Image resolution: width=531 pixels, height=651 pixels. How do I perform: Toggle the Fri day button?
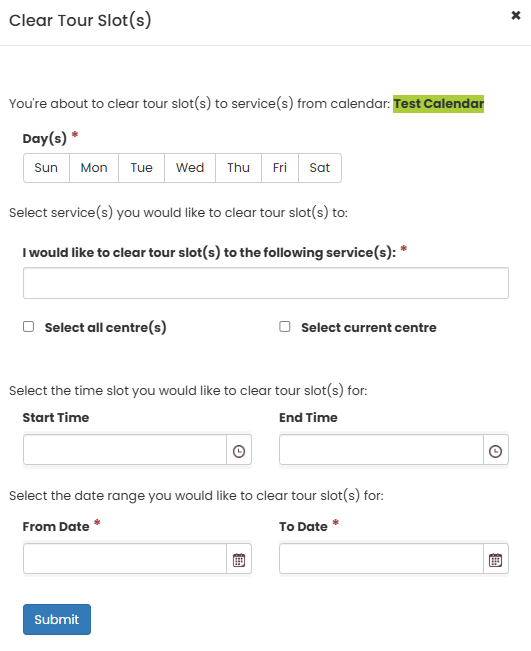(280, 168)
